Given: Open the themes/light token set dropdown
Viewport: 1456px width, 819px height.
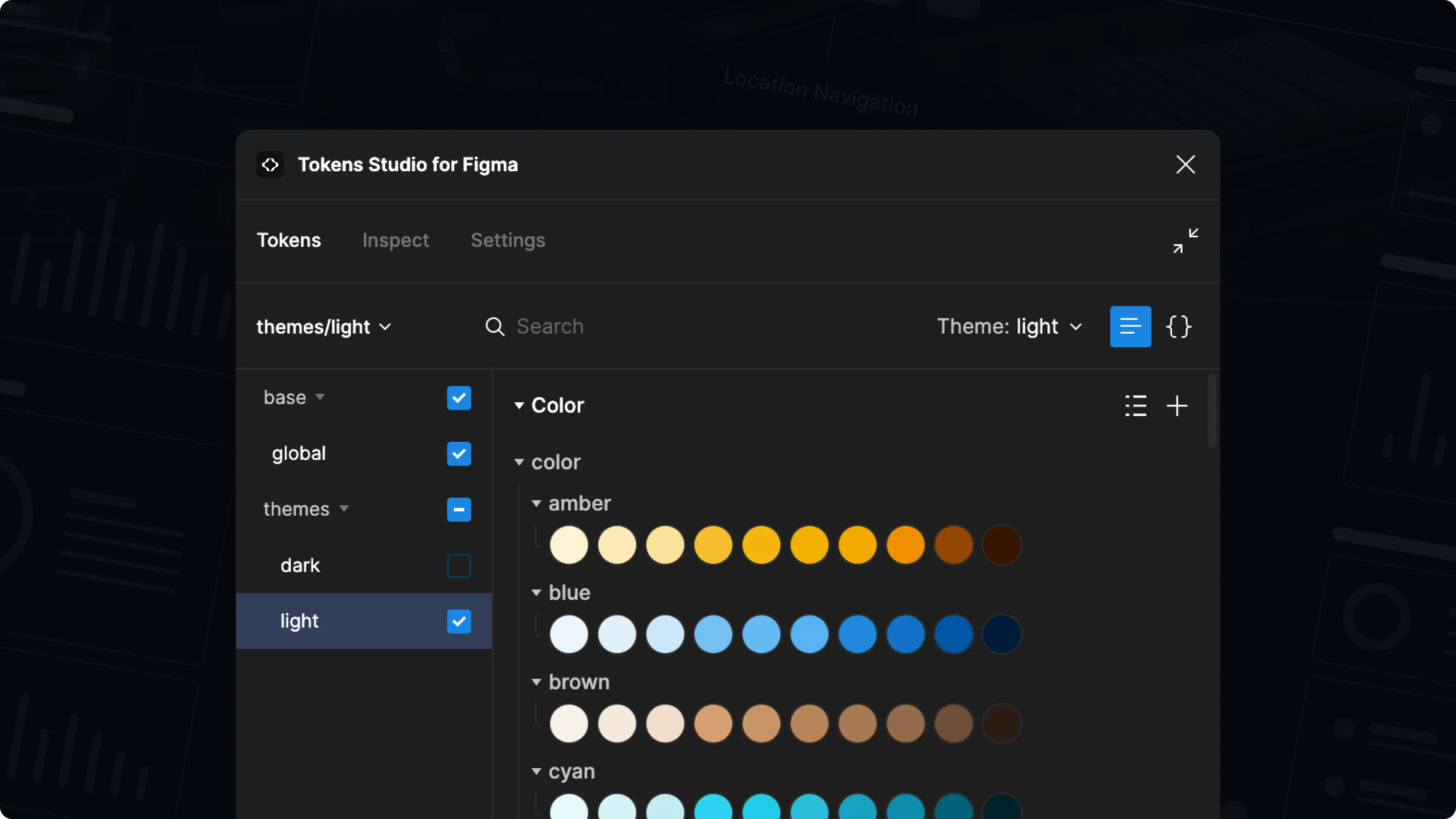Looking at the screenshot, I should click(324, 327).
